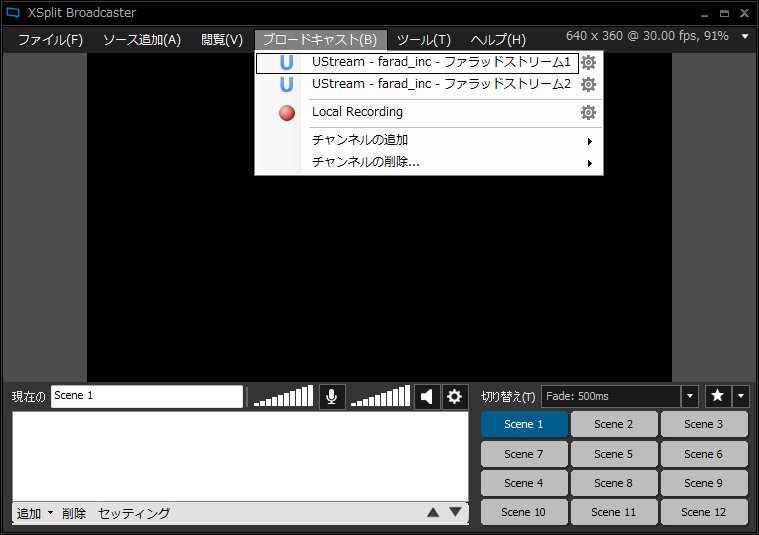
Task: Adjust the microphone volume level bars
Action: point(283,396)
